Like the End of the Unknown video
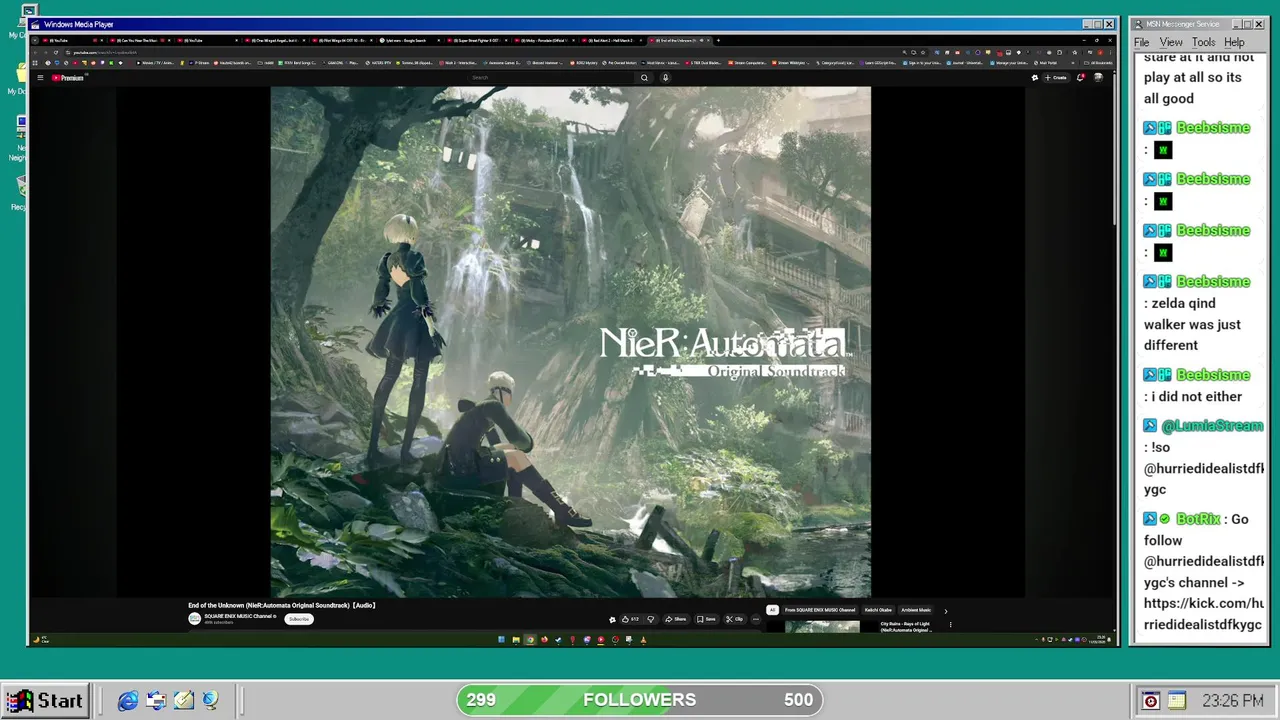 pyautogui.click(x=630, y=619)
